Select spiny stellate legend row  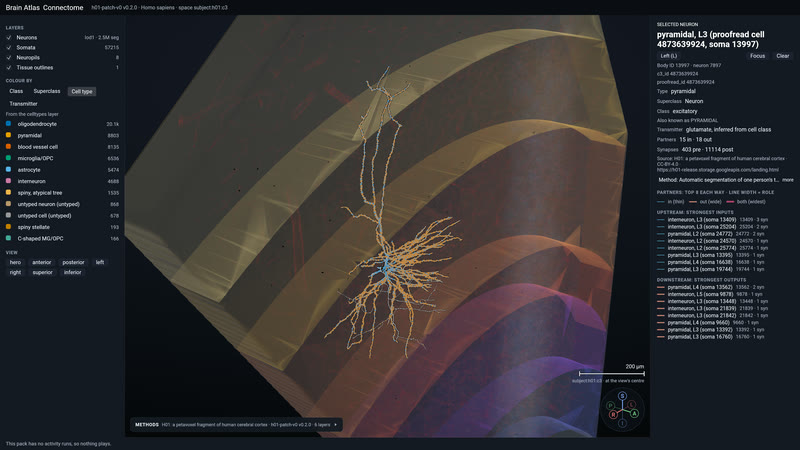click(62, 227)
